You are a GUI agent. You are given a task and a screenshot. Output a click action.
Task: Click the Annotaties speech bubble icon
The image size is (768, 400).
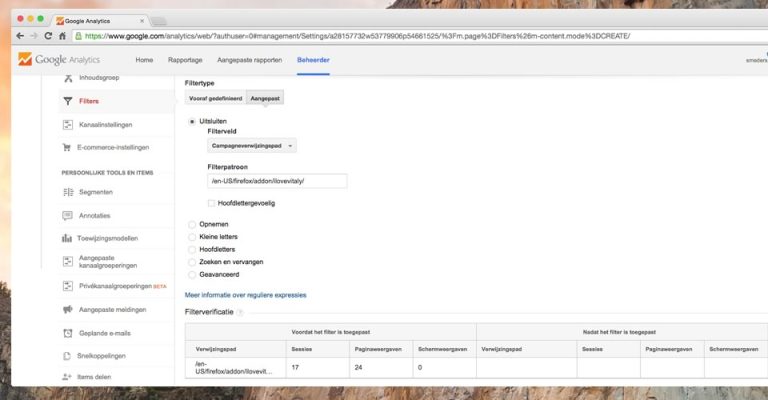tap(68, 215)
